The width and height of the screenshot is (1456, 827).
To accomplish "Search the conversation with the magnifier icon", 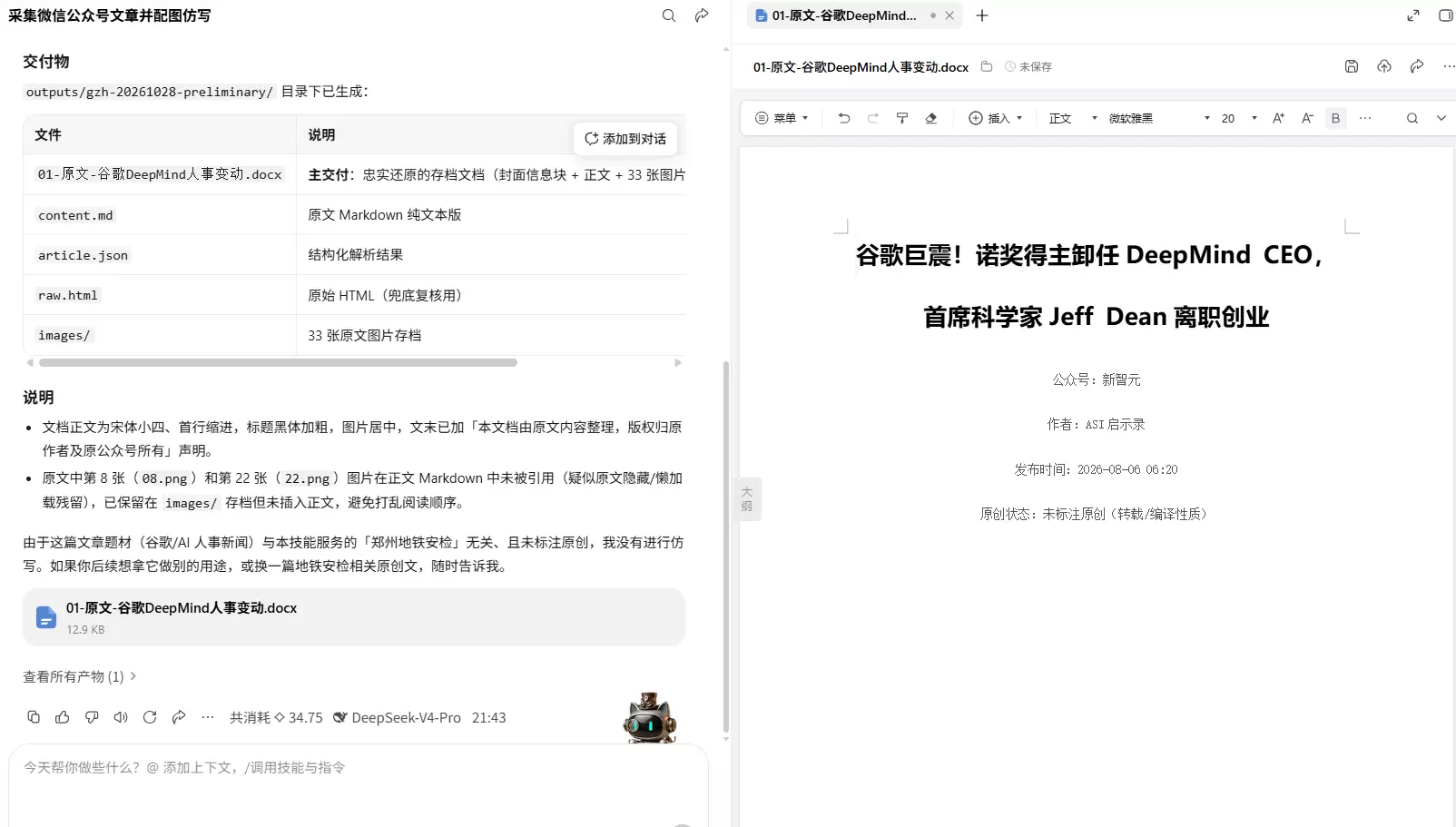I will point(669,15).
